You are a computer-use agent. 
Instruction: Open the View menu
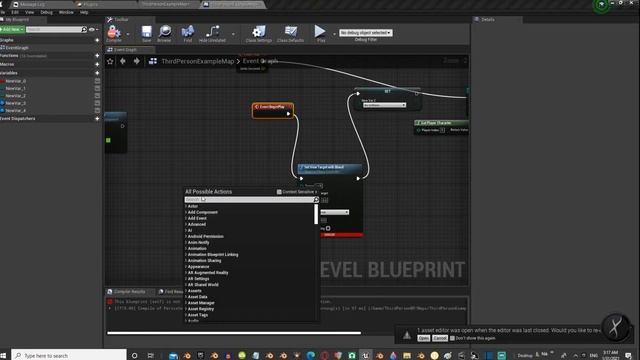pos(30,12)
